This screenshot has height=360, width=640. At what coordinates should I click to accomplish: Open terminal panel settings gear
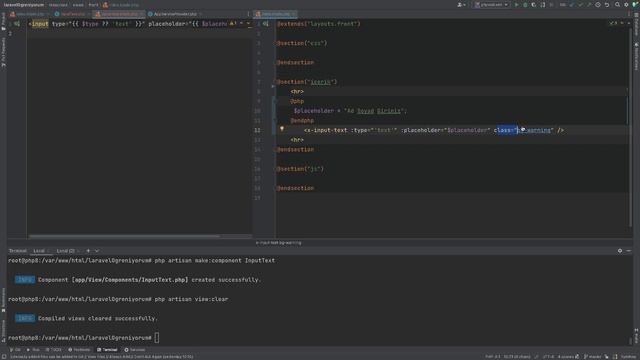click(x=620, y=251)
